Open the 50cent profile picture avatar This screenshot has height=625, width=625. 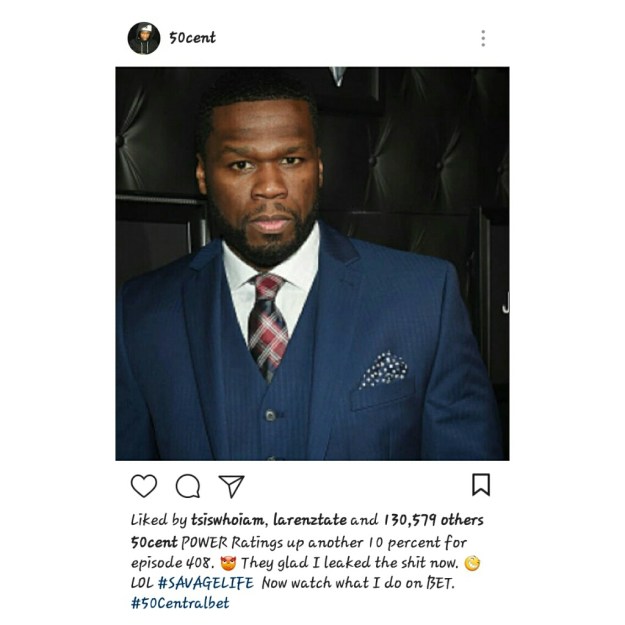click(144, 38)
